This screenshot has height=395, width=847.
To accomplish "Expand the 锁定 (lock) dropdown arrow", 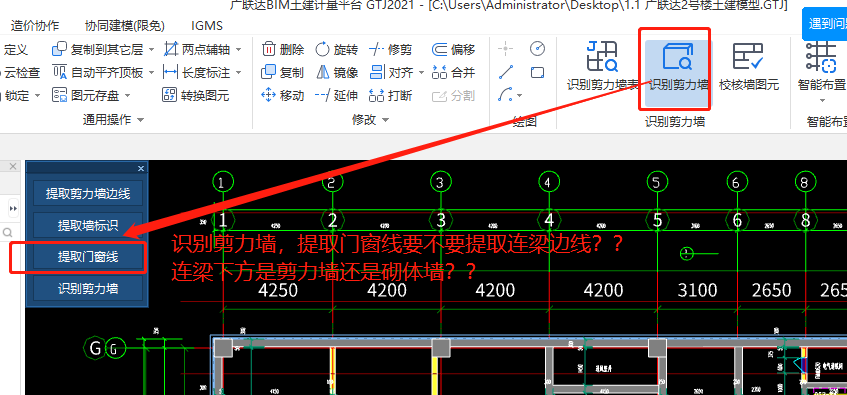I will (38, 96).
